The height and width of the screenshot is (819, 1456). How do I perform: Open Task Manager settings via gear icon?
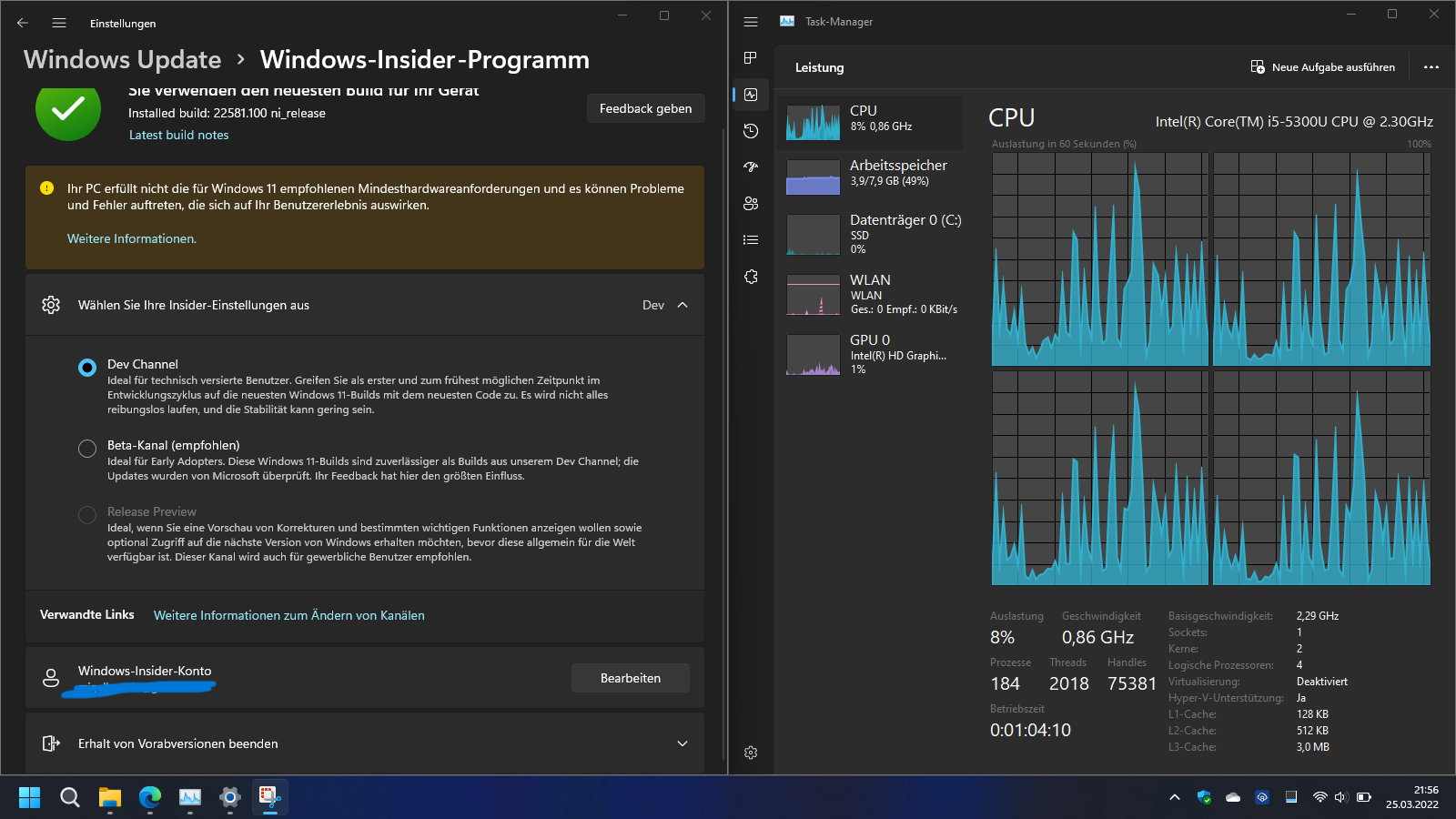pyautogui.click(x=750, y=753)
